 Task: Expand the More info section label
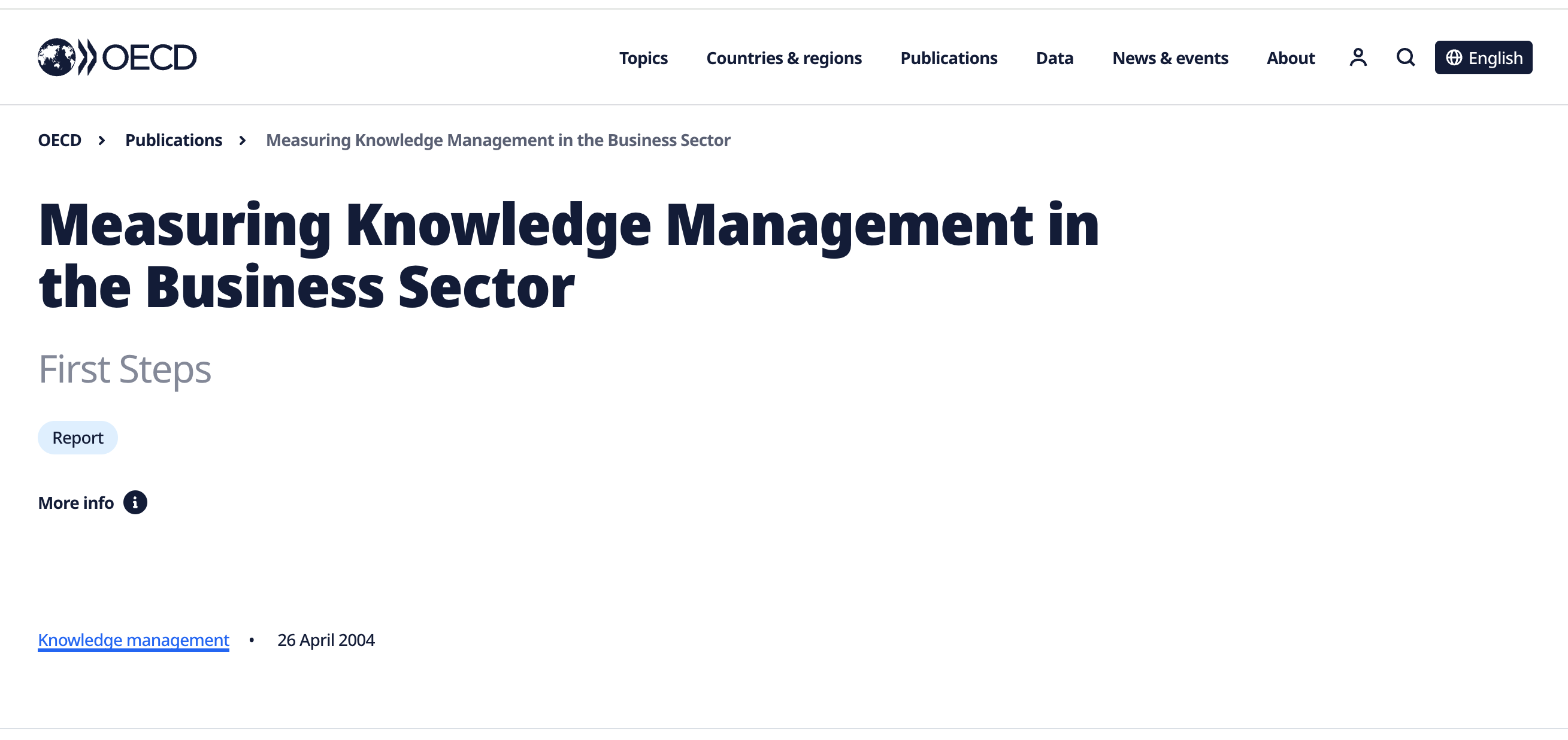click(76, 503)
